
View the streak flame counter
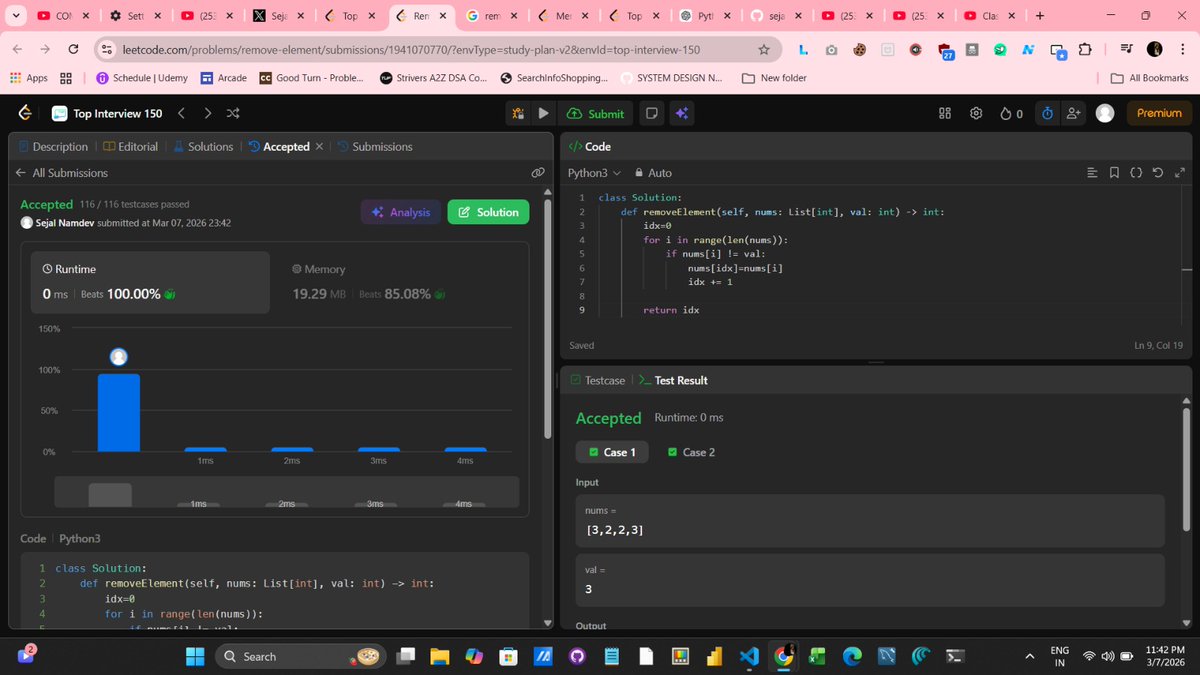click(x=1011, y=113)
